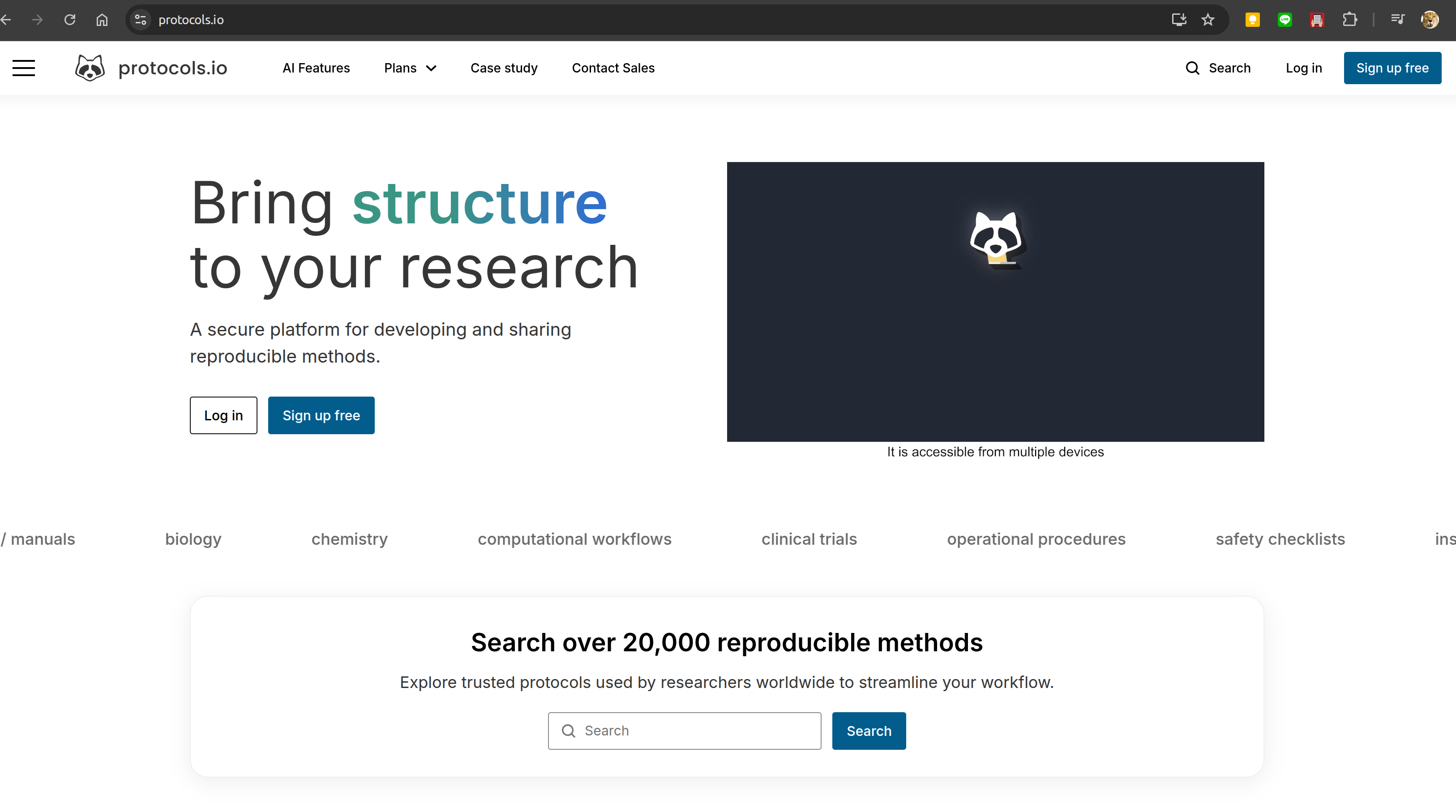Screen dimensions: 1456x812
Task: Click the raccoon video thumbnail
Action: pyautogui.click(x=995, y=302)
